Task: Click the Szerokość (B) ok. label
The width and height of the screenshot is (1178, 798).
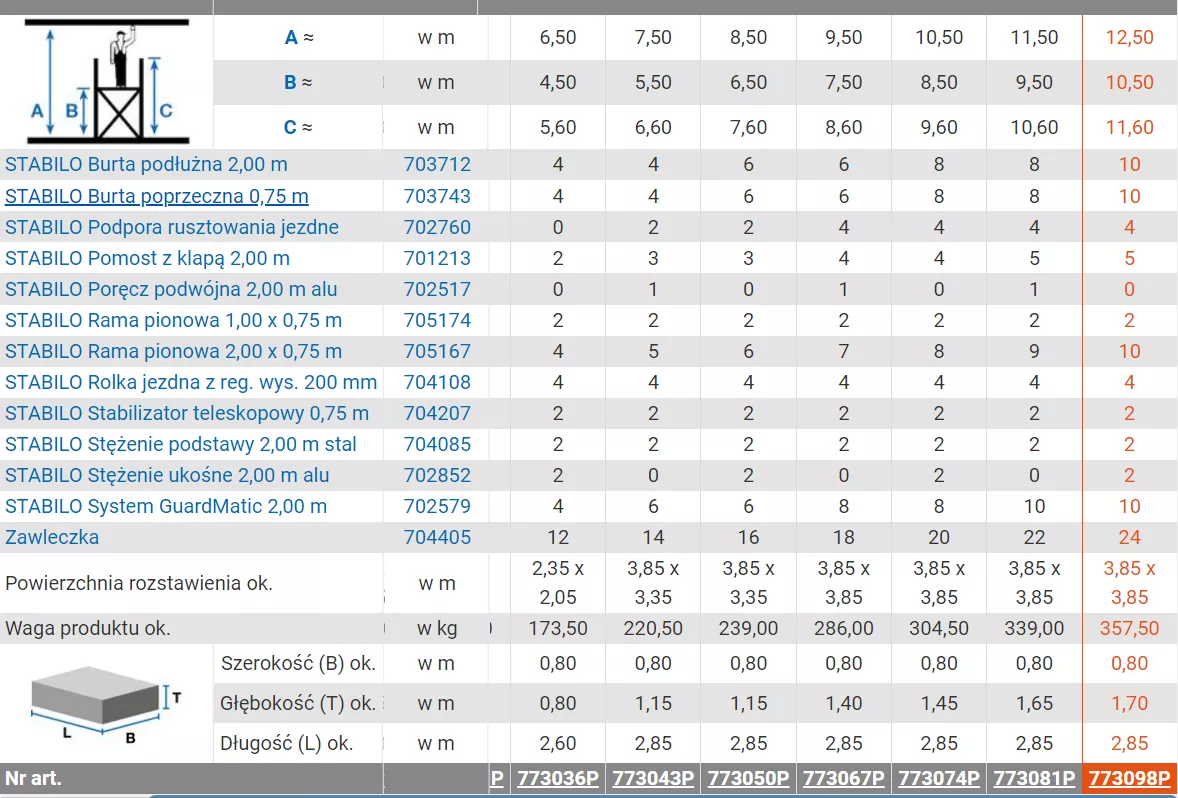Action: click(298, 663)
